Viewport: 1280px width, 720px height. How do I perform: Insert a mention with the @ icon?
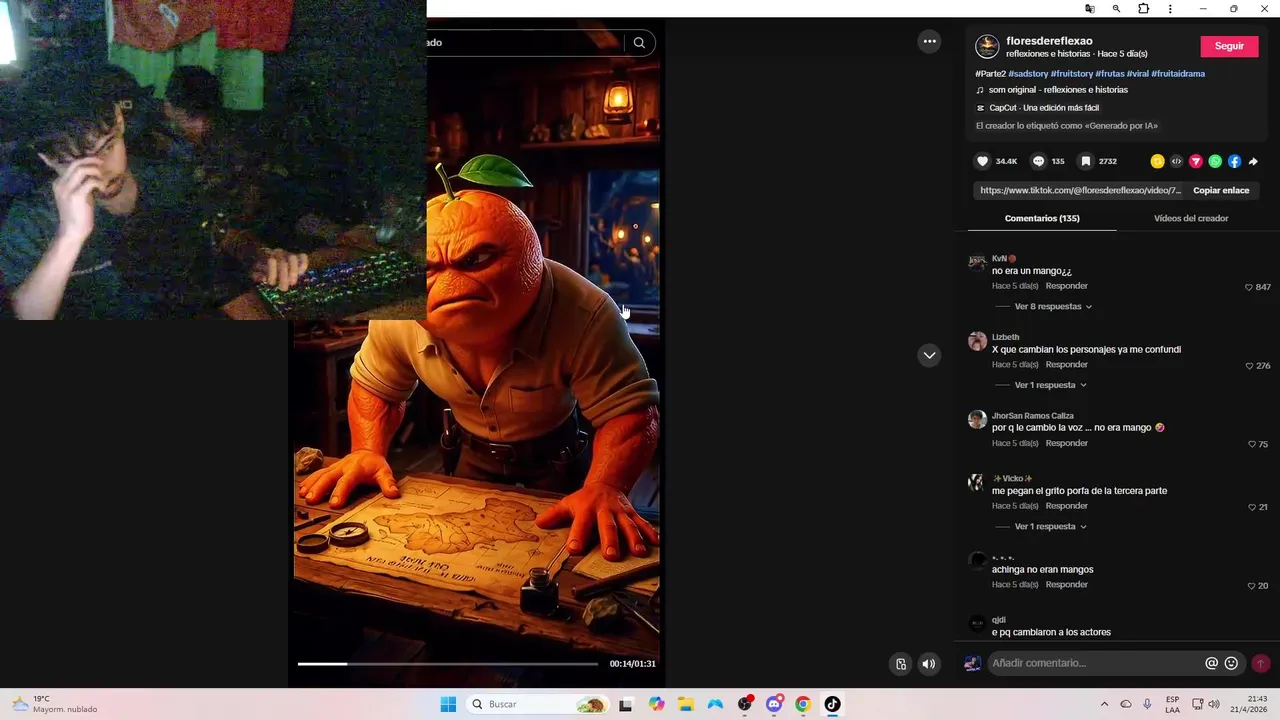[x=1212, y=663]
